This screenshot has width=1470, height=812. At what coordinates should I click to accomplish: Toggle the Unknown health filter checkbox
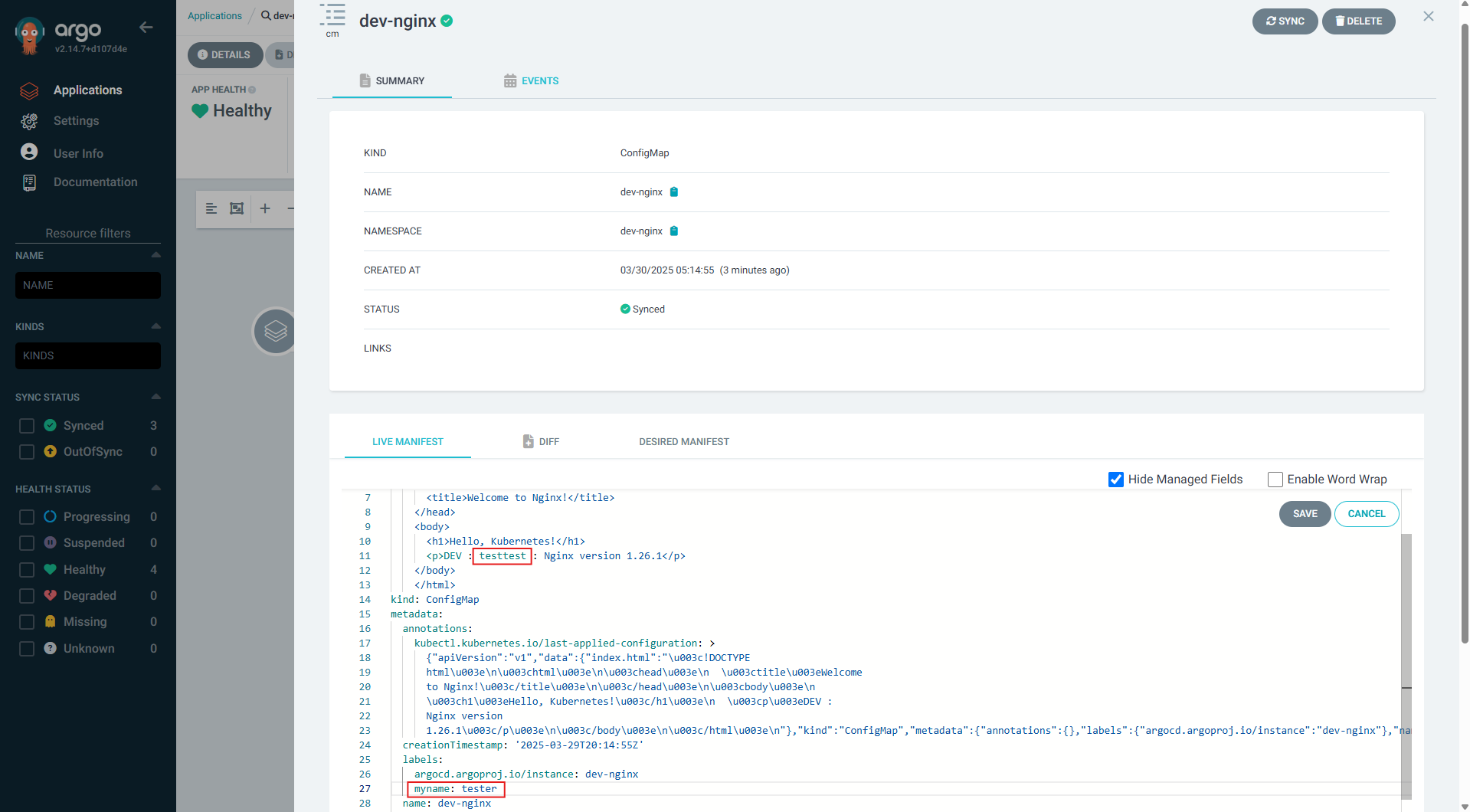coord(27,649)
